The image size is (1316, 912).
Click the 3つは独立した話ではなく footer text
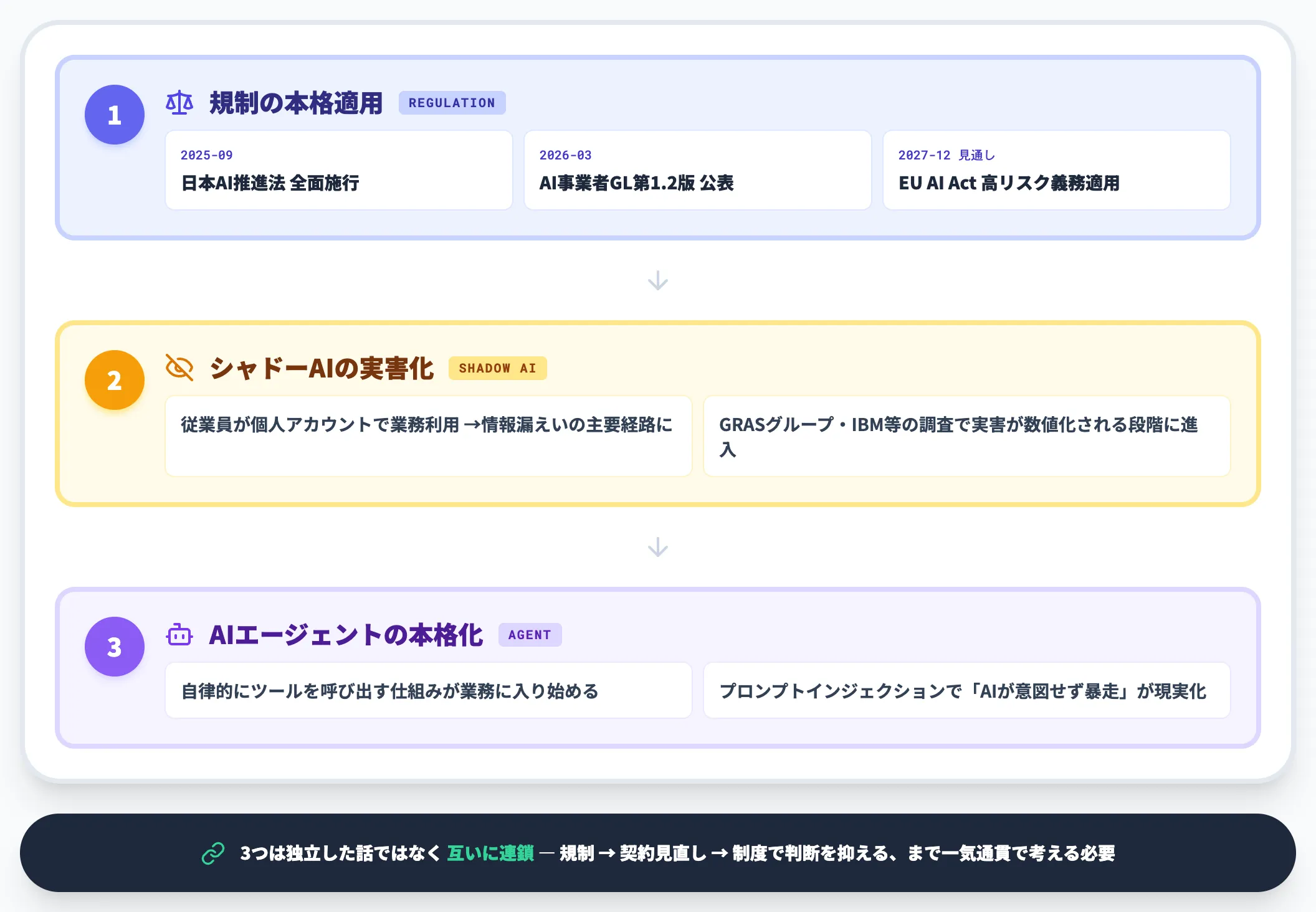tap(340, 853)
